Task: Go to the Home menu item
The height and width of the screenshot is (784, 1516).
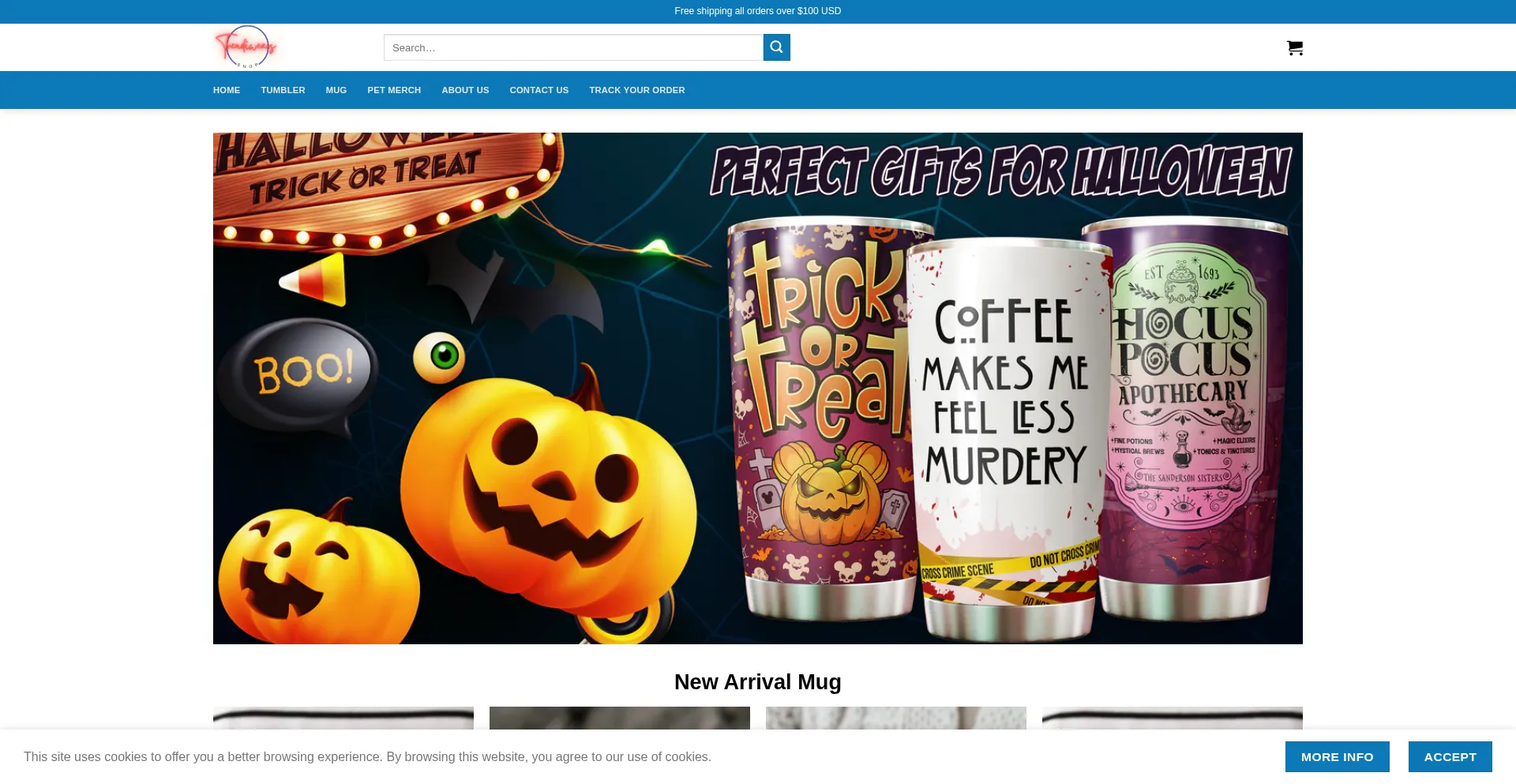Action: (227, 90)
